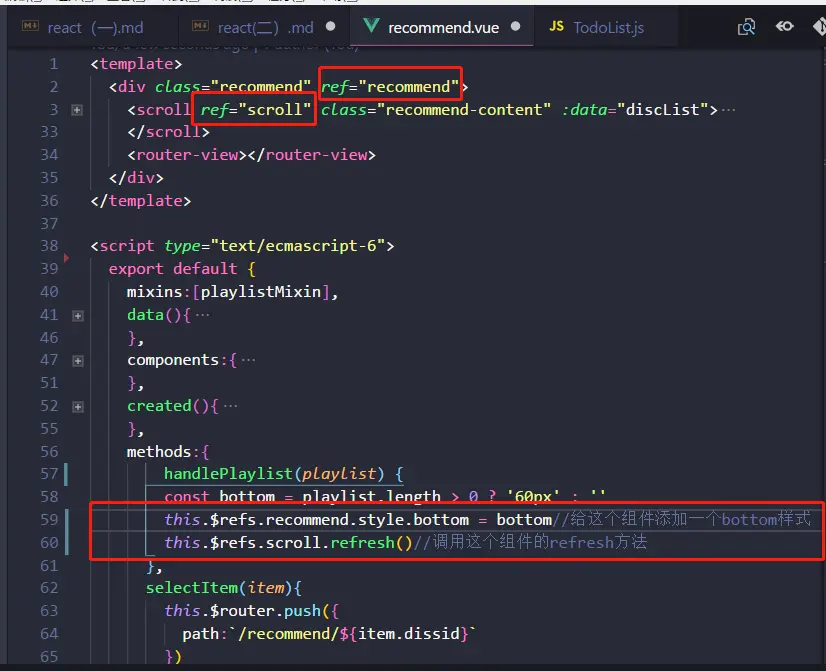
Task: Click $router.push on line 63
Action: tap(266, 611)
